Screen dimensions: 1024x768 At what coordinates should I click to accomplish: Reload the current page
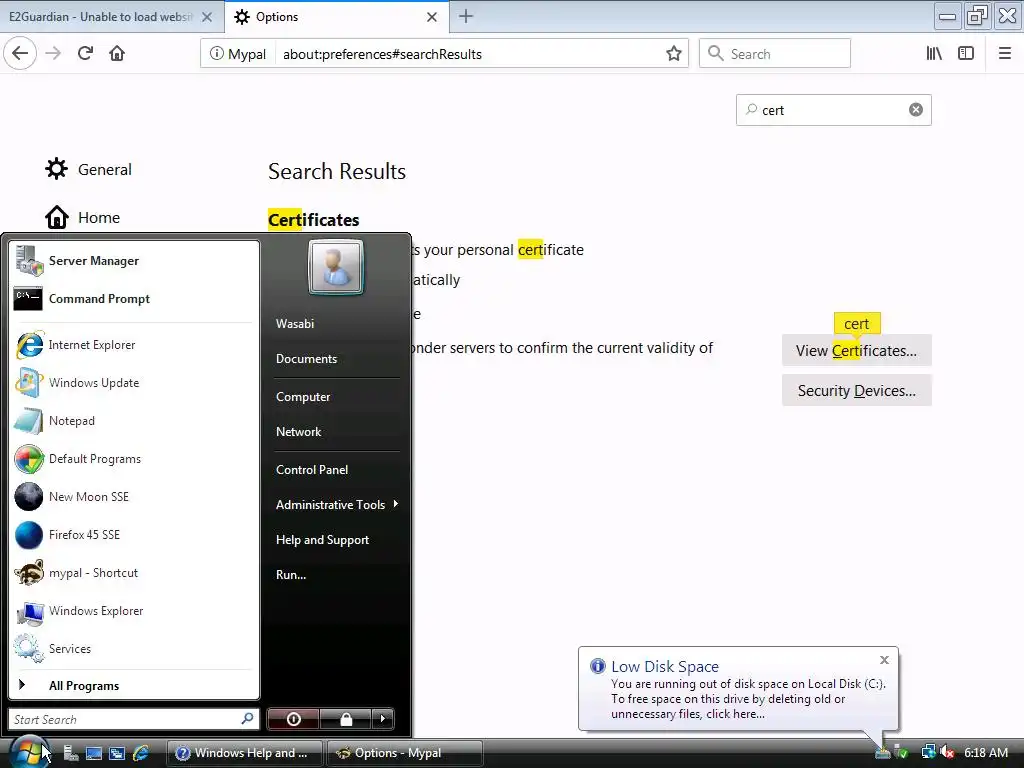[x=85, y=54]
